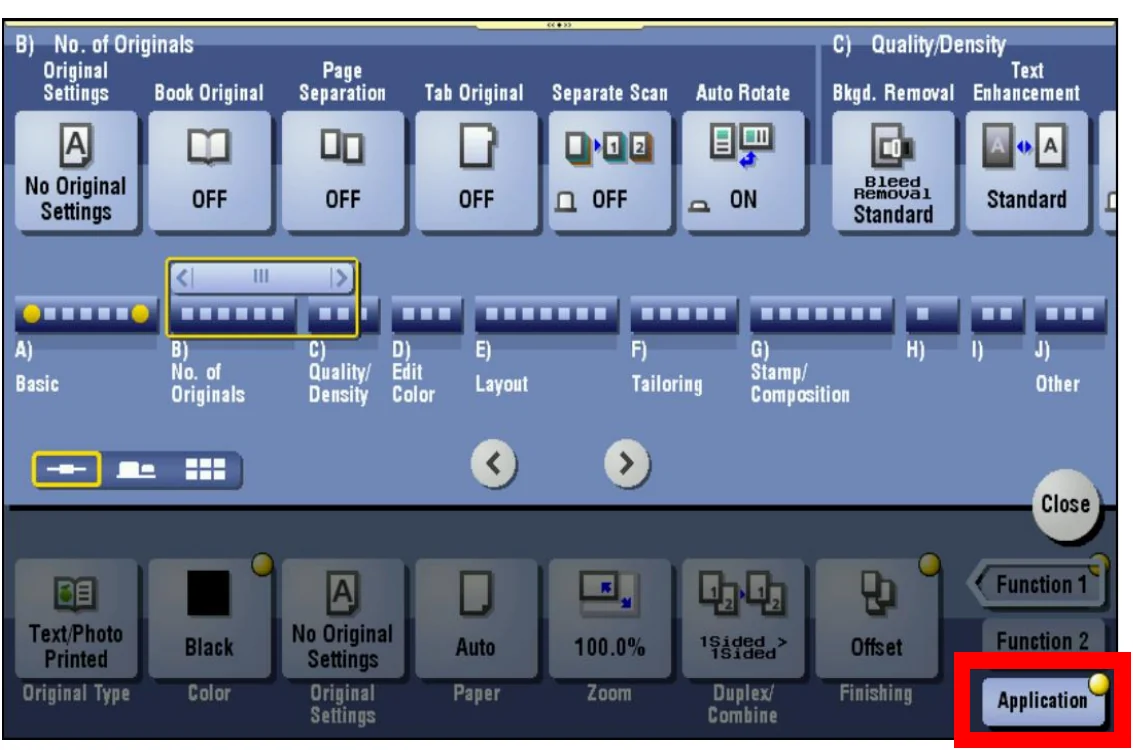
Task: Toggle Separate Scan setting
Action: tap(610, 171)
